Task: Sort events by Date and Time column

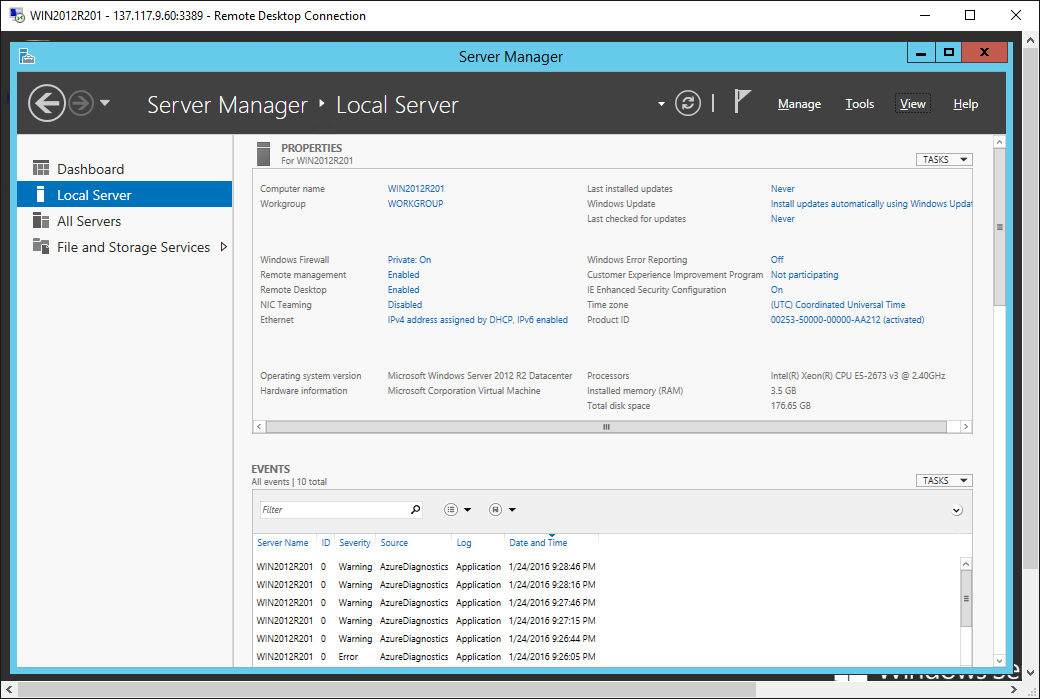Action: (x=538, y=542)
